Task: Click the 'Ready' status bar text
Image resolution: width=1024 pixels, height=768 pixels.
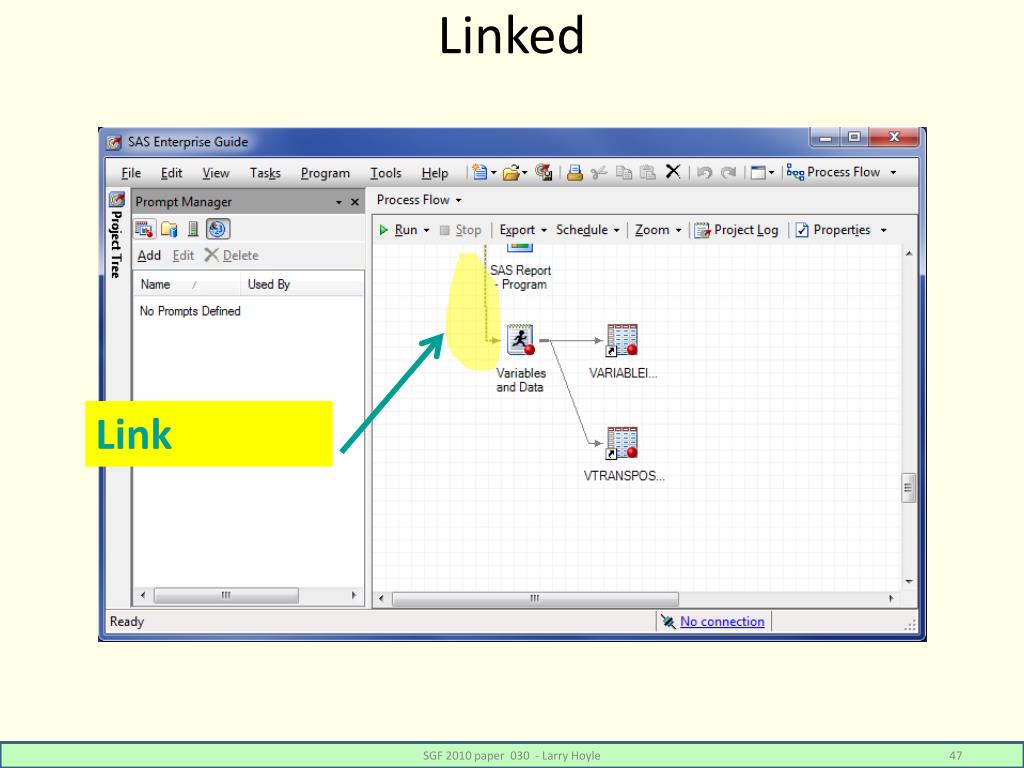Action: 127,622
